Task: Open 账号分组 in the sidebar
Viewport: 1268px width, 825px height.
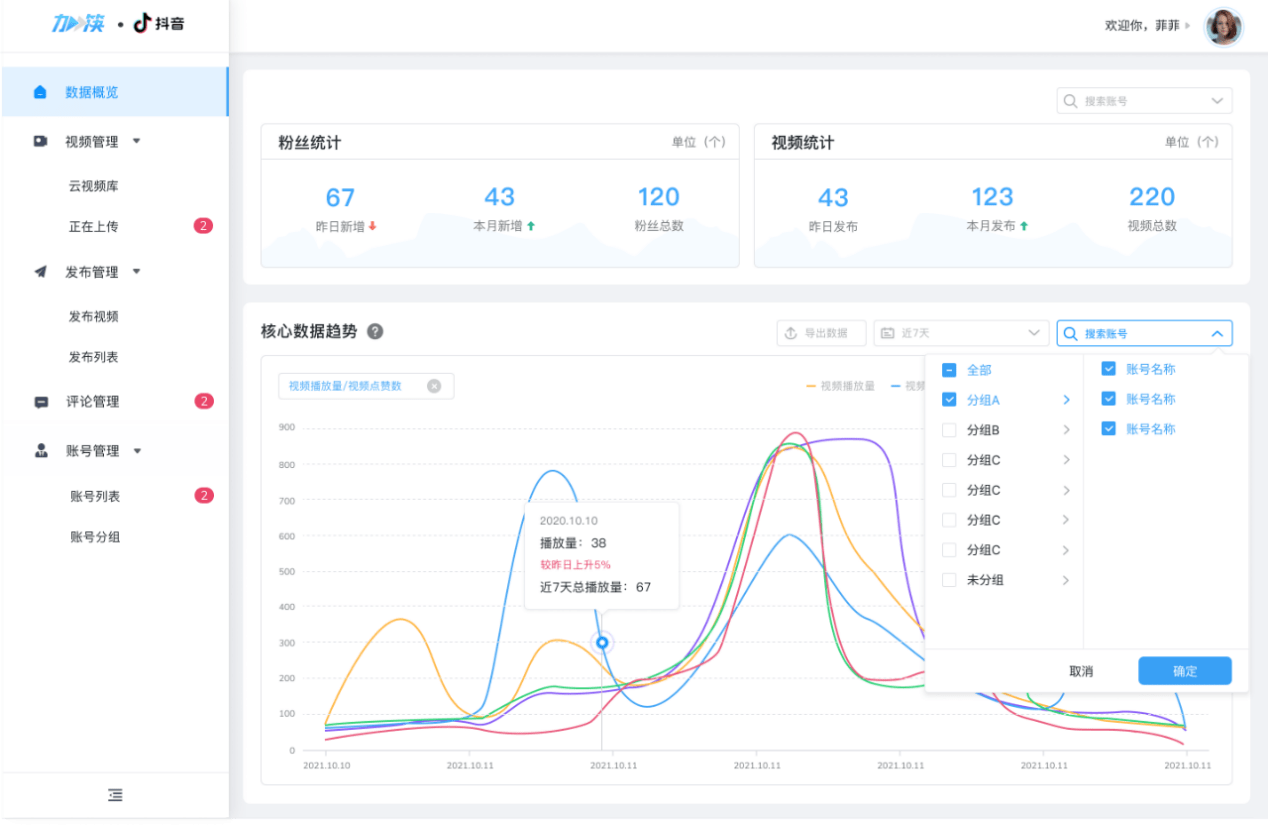Action: (x=95, y=537)
